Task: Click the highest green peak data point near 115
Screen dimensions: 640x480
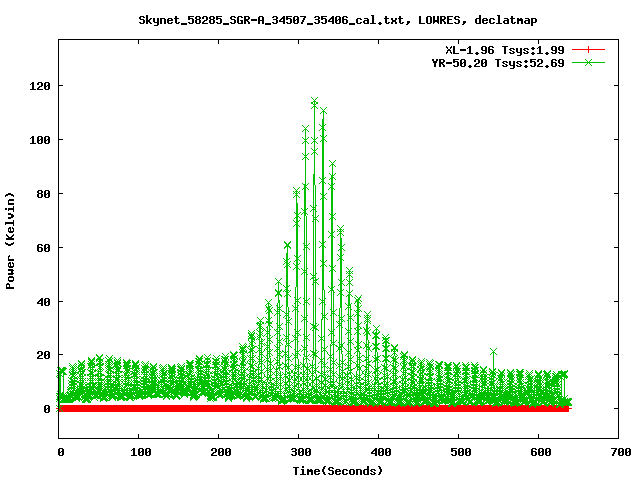Action: 314,100
